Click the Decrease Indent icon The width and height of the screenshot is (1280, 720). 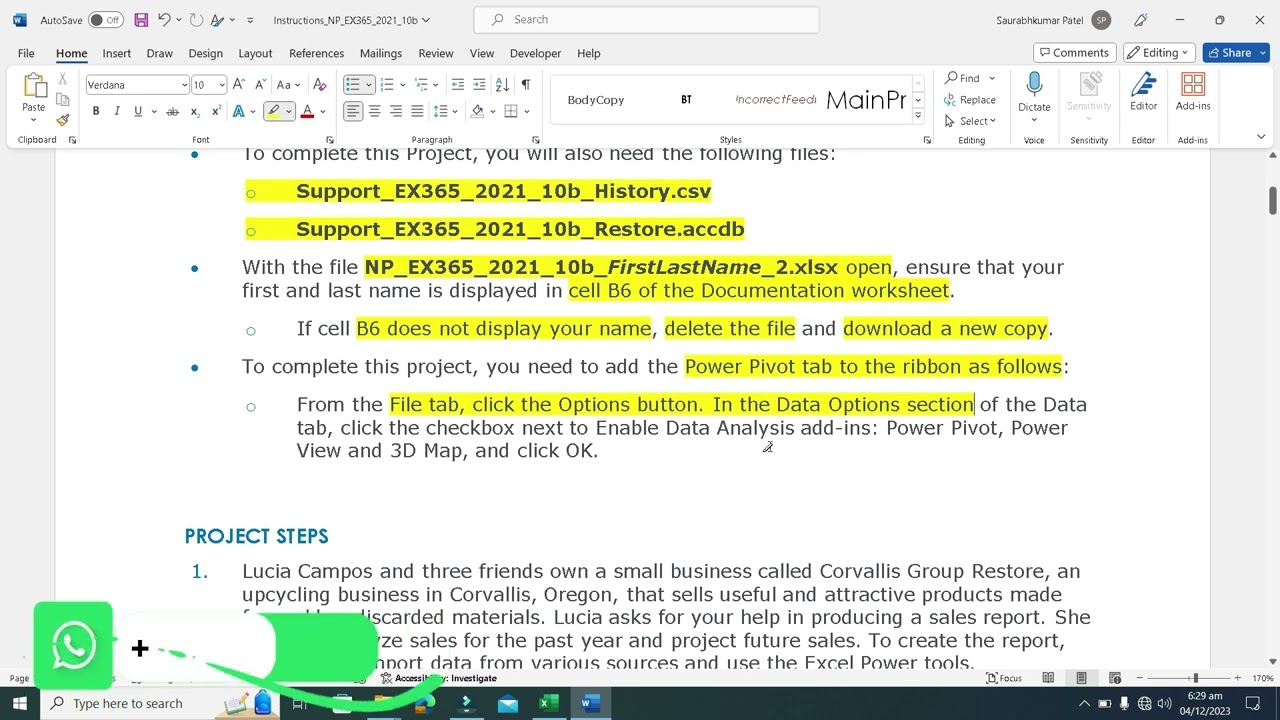(x=458, y=85)
